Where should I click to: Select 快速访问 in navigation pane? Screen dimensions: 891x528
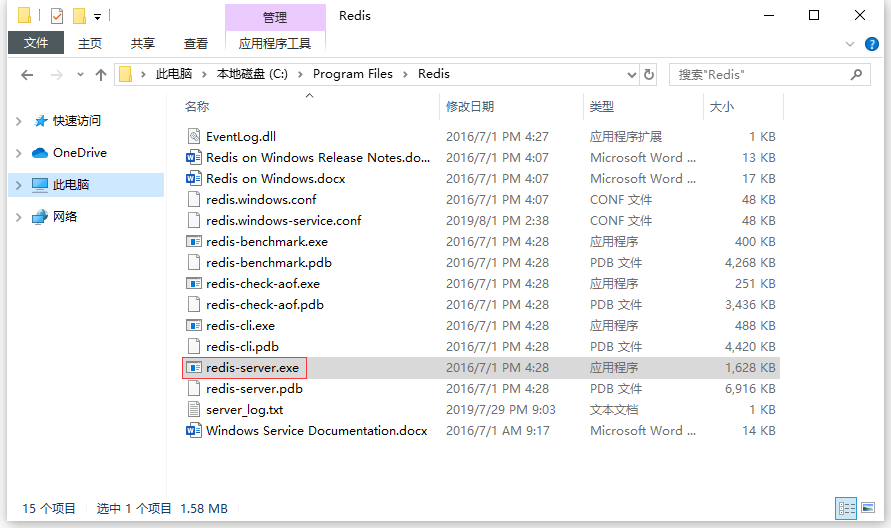pyautogui.click(x=77, y=120)
